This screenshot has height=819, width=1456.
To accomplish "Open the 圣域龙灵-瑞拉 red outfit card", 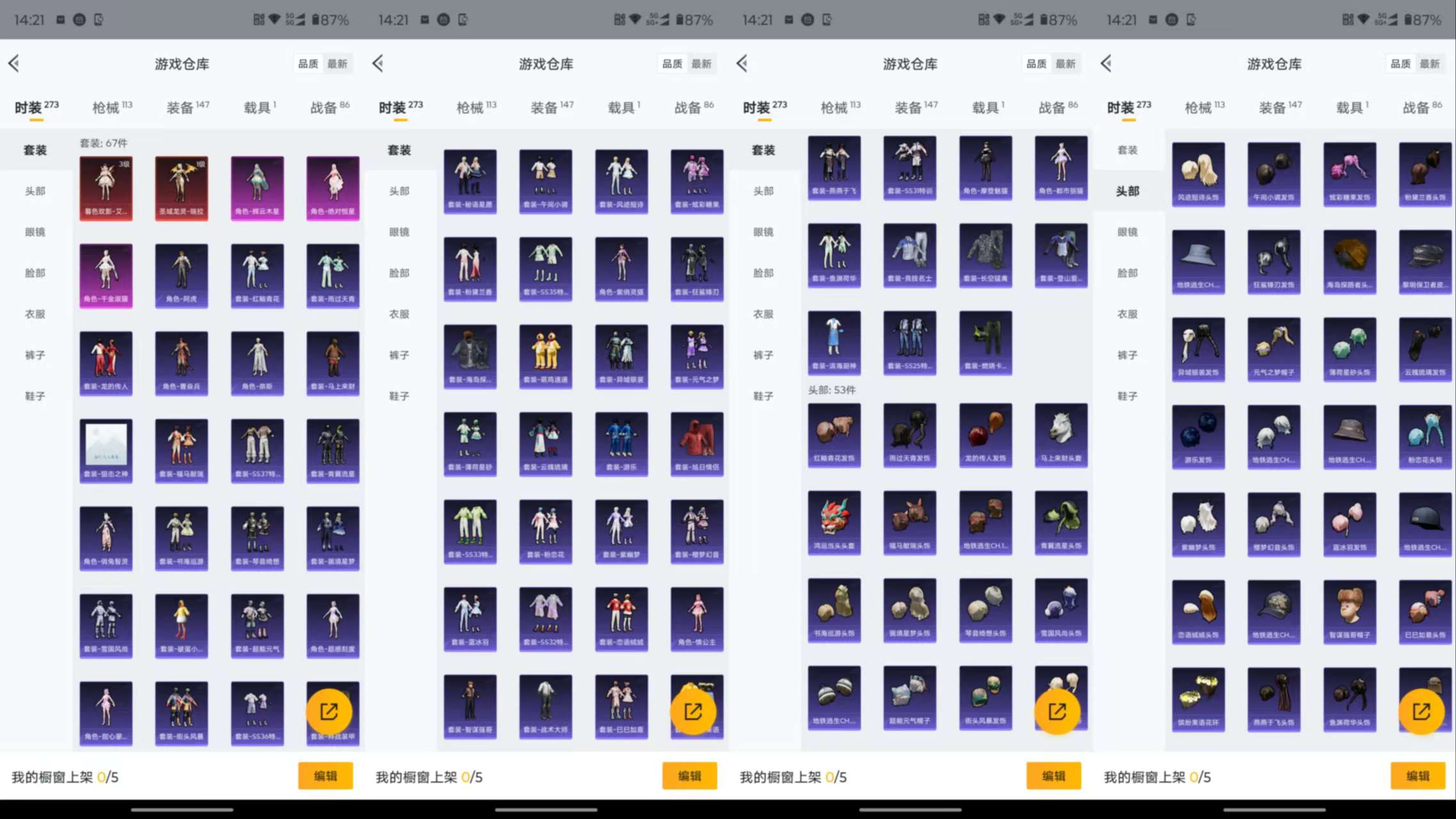I will pos(181,187).
